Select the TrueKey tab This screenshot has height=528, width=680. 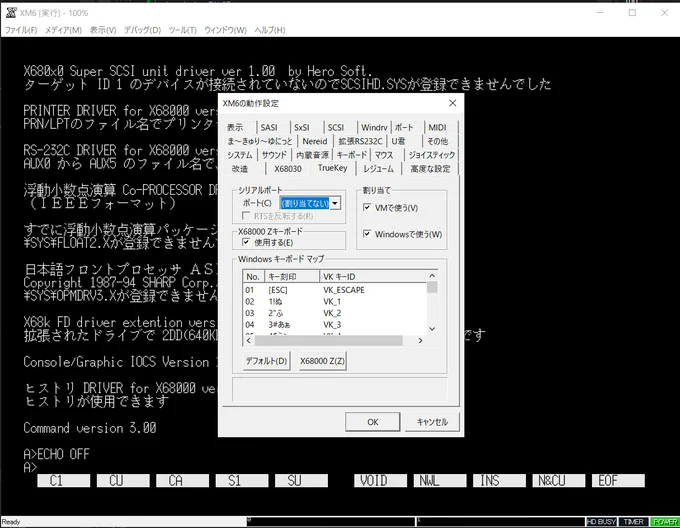tap(333, 168)
